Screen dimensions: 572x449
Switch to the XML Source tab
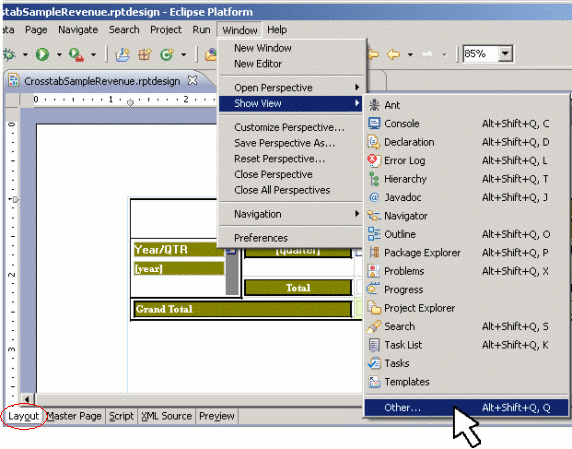pos(166,416)
